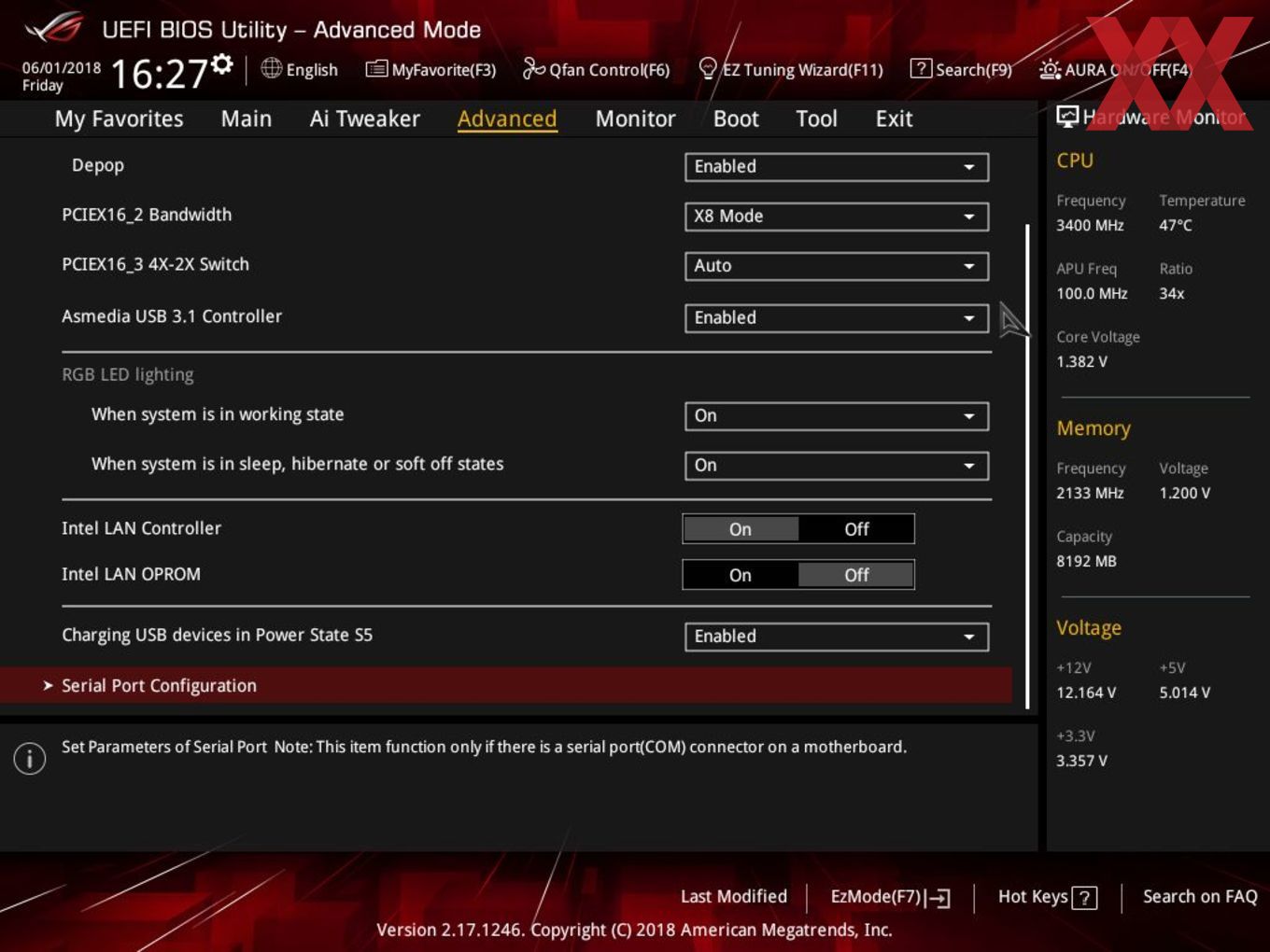Click the +3.3V reading 3.357 V
This screenshot has height=952, width=1270.
pos(1081,761)
